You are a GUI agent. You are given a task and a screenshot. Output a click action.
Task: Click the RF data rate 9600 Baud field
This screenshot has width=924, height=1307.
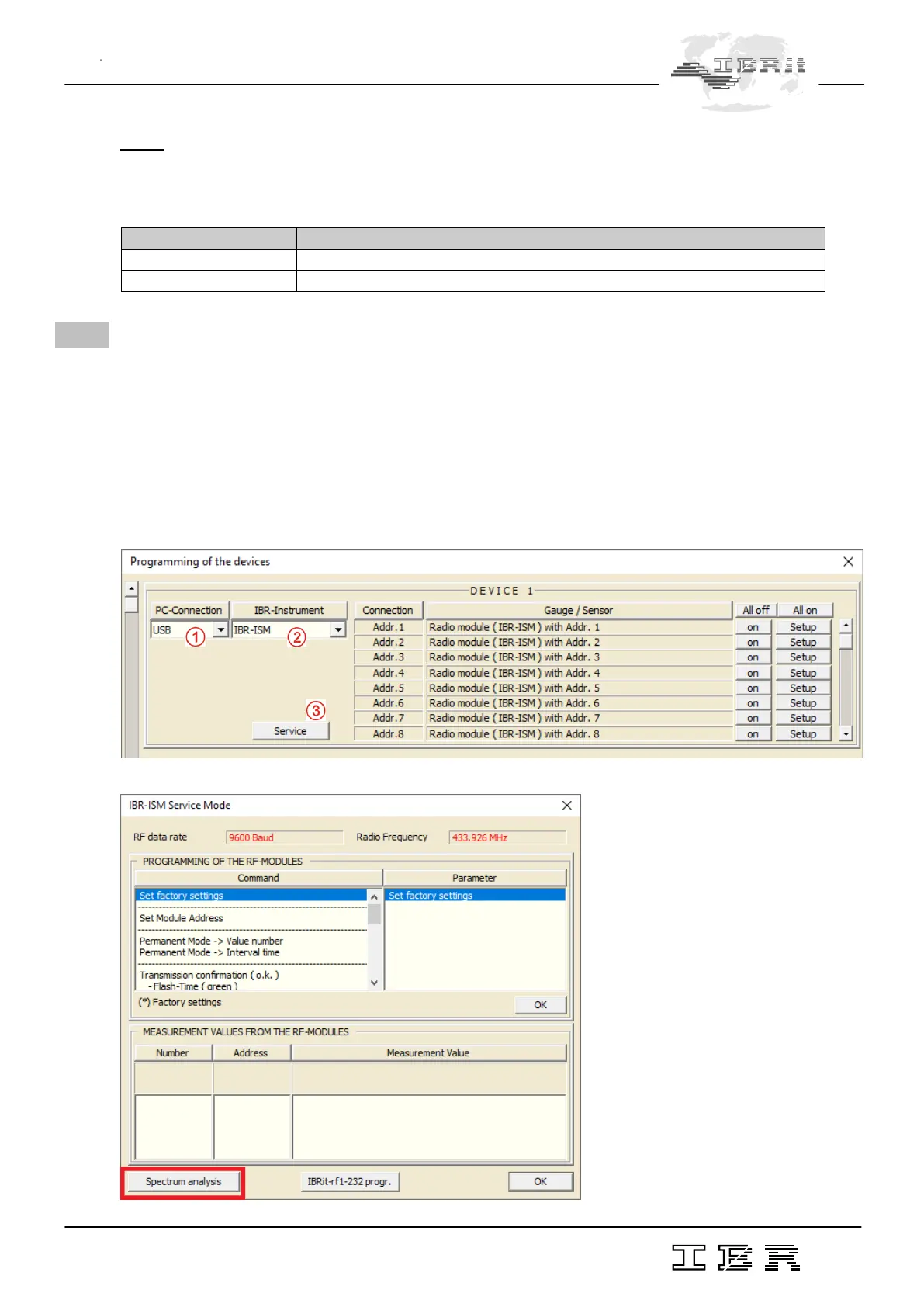pyautogui.click(x=284, y=837)
